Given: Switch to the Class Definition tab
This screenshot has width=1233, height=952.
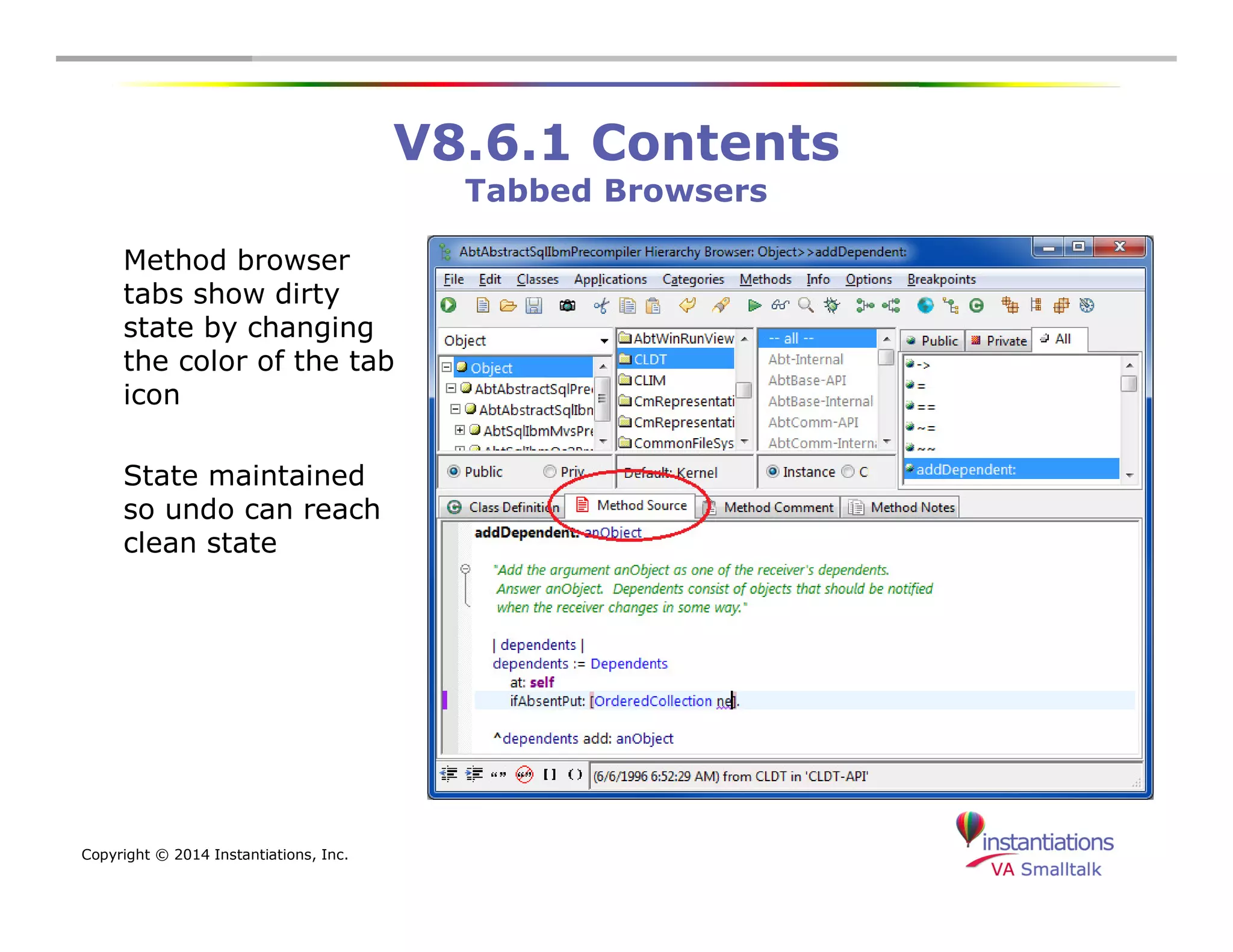Looking at the screenshot, I should pyautogui.click(x=504, y=507).
